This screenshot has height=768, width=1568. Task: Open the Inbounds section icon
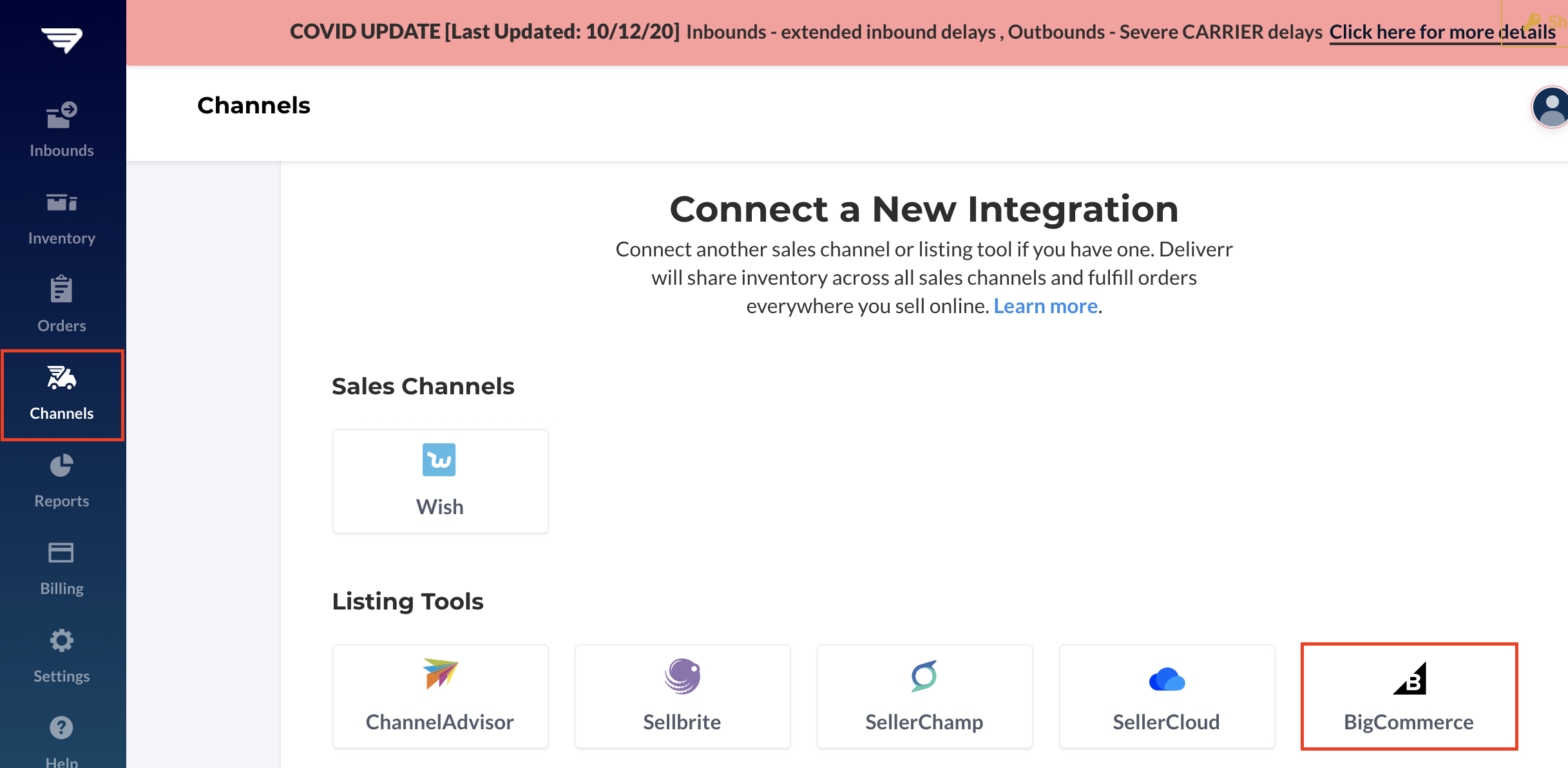tap(62, 115)
